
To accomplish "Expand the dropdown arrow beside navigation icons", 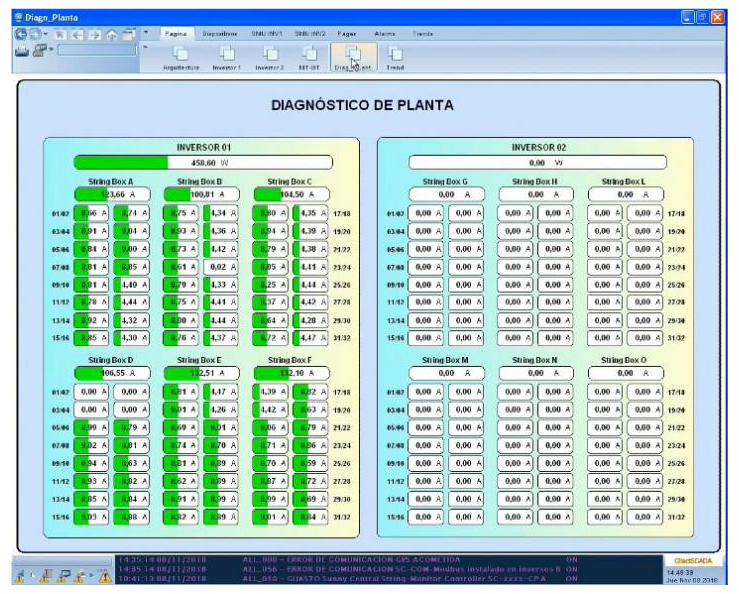I will coord(146,33).
